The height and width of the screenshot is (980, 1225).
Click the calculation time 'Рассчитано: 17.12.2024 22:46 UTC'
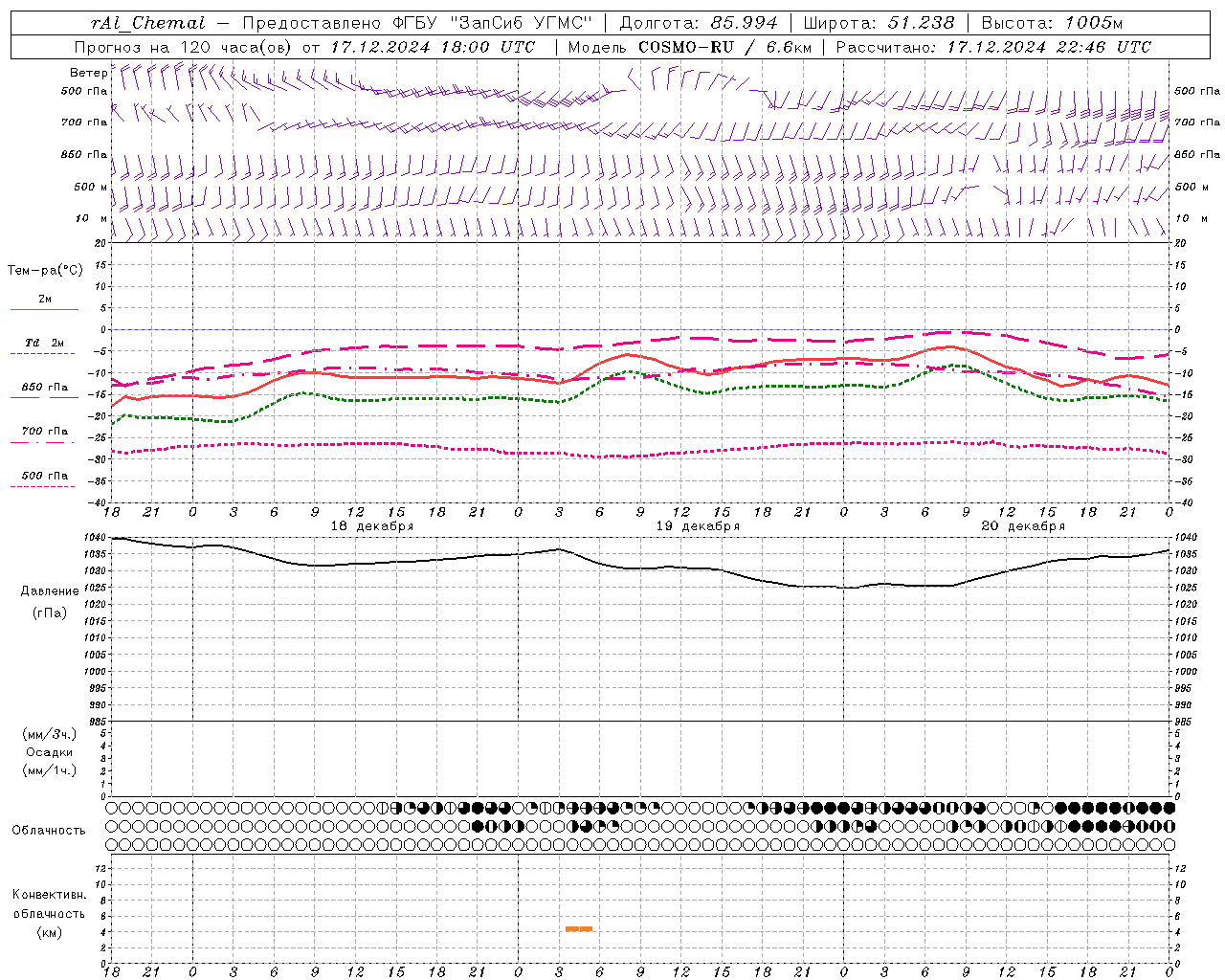[x=993, y=47]
